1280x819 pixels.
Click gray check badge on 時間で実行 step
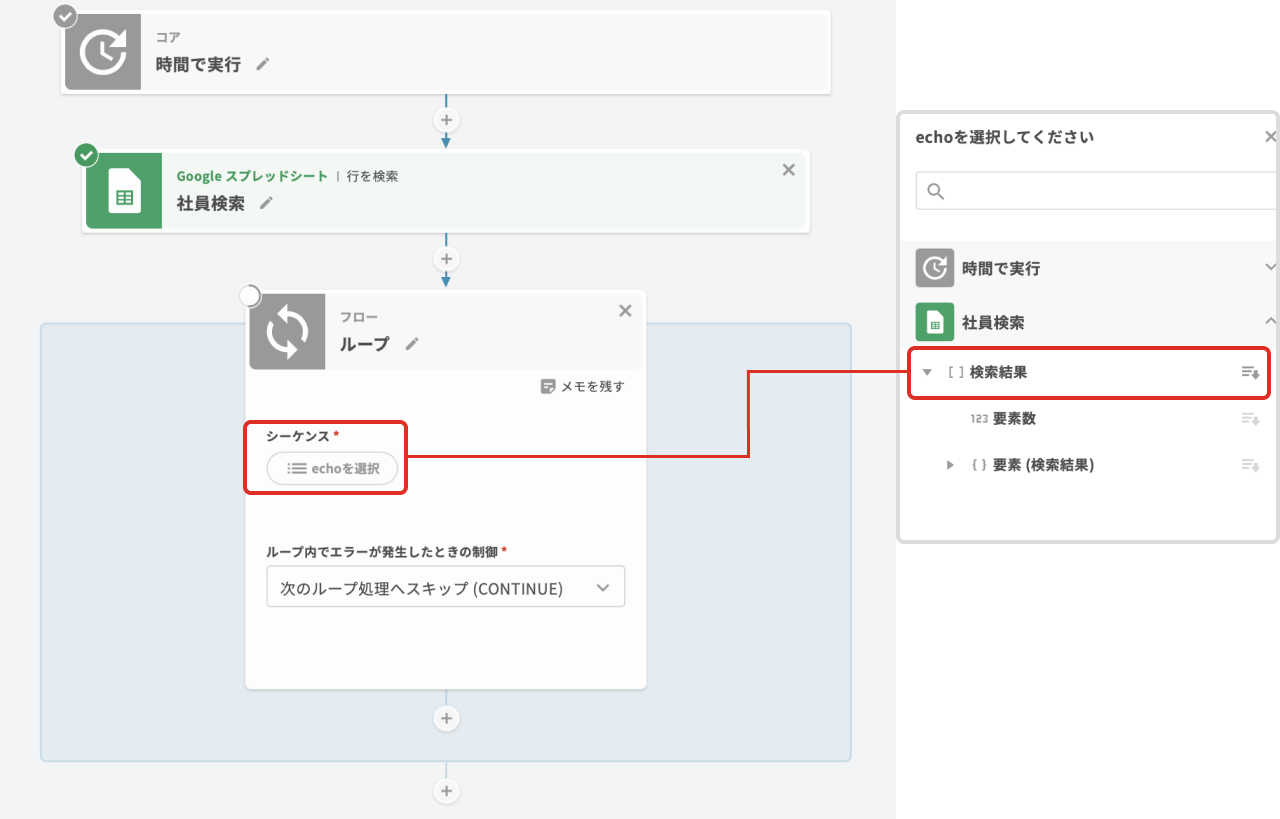[65, 16]
